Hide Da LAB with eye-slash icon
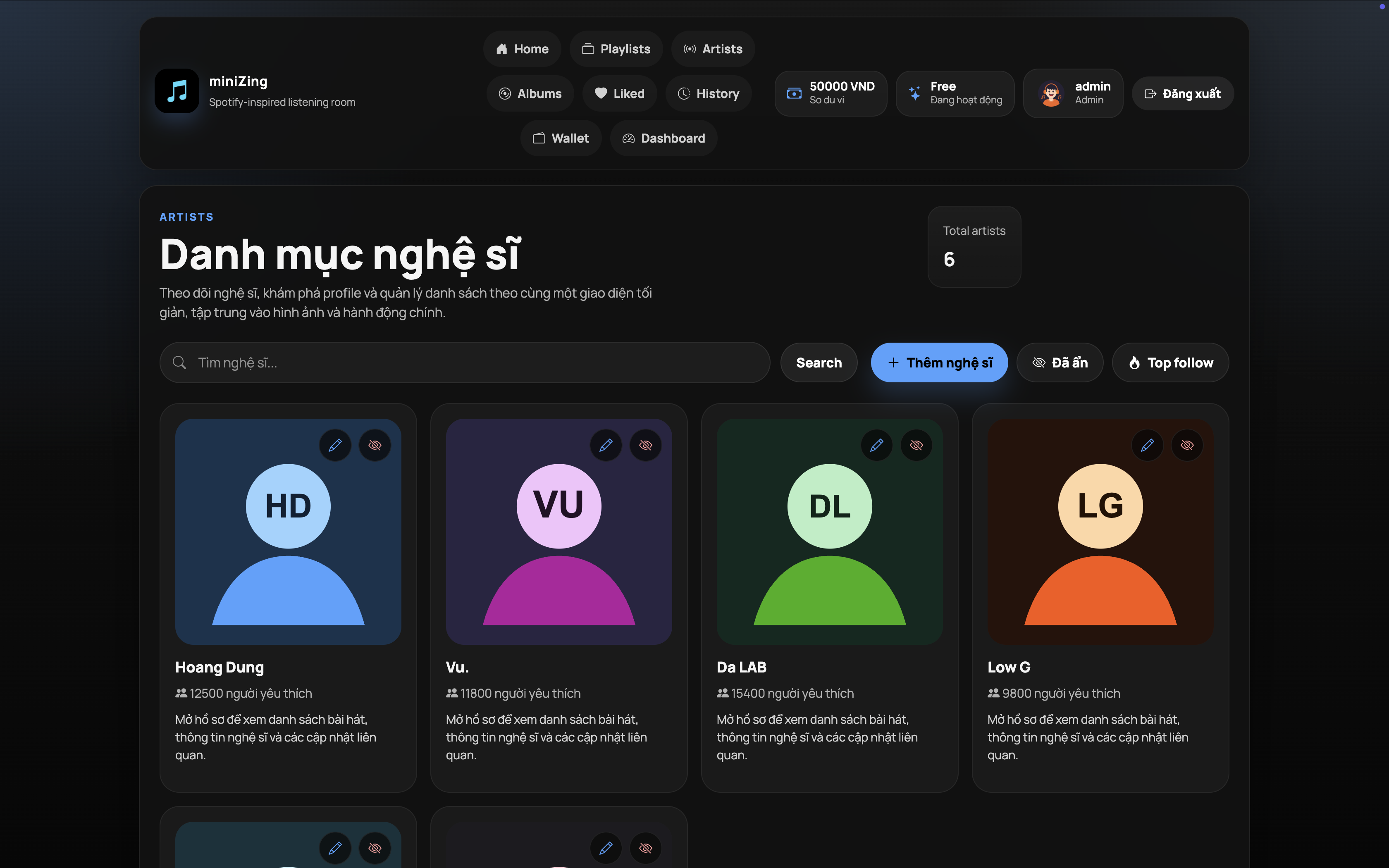The image size is (1389, 868). coord(916,445)
